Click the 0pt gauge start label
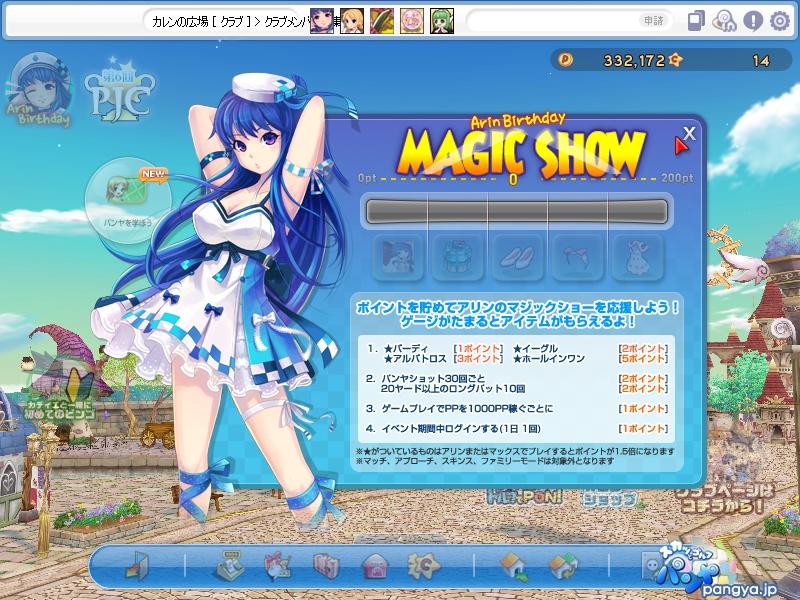 tap(367, 178)
